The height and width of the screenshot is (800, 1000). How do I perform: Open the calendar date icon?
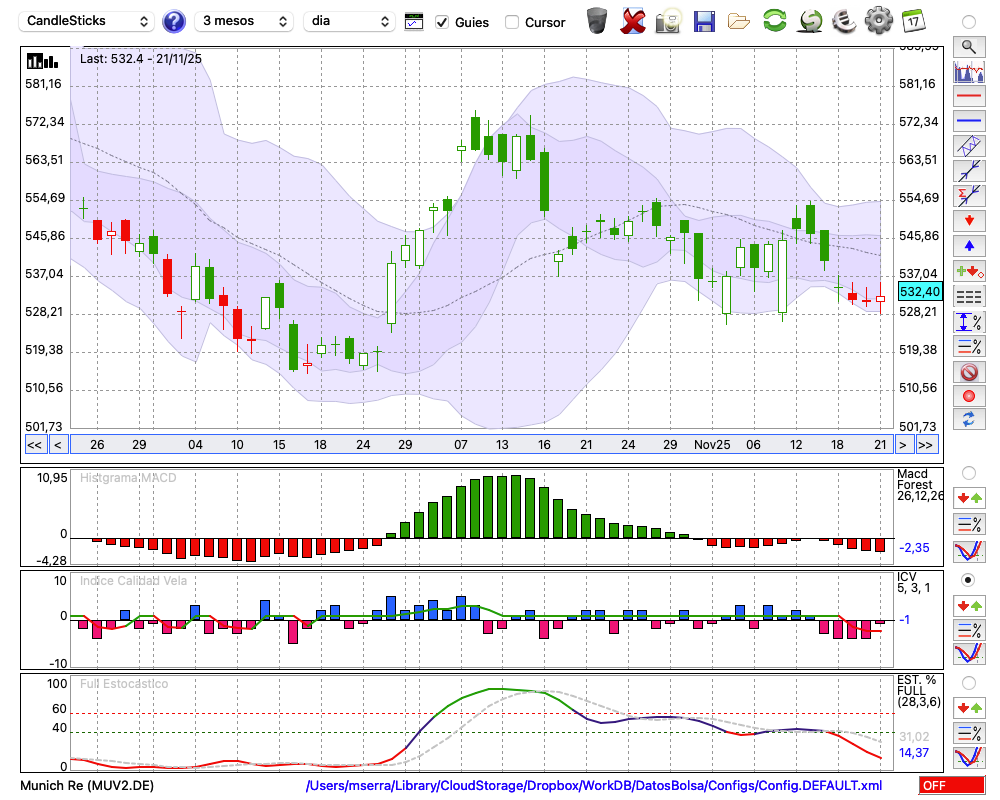point(913,20)
